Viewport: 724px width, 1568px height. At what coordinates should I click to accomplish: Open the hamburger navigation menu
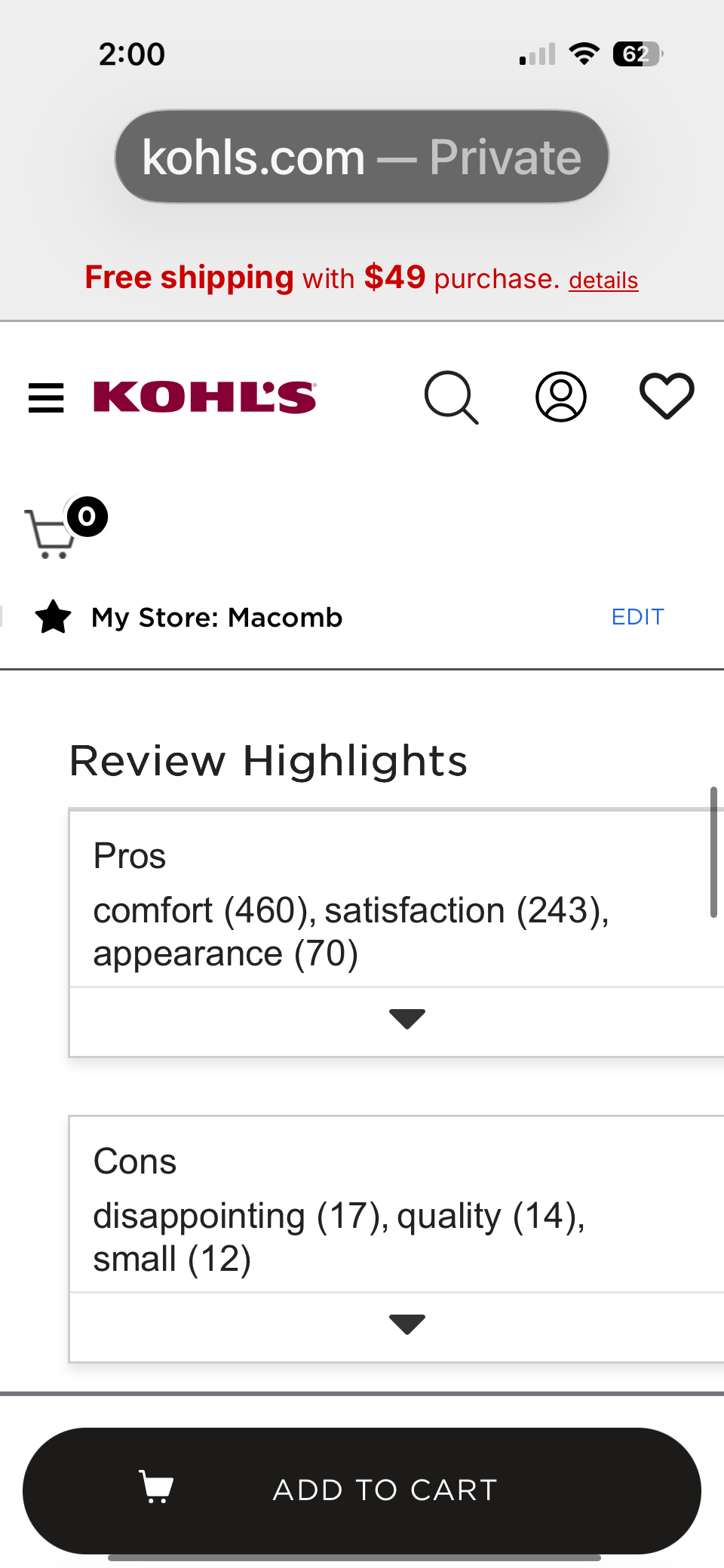(46, 397)
